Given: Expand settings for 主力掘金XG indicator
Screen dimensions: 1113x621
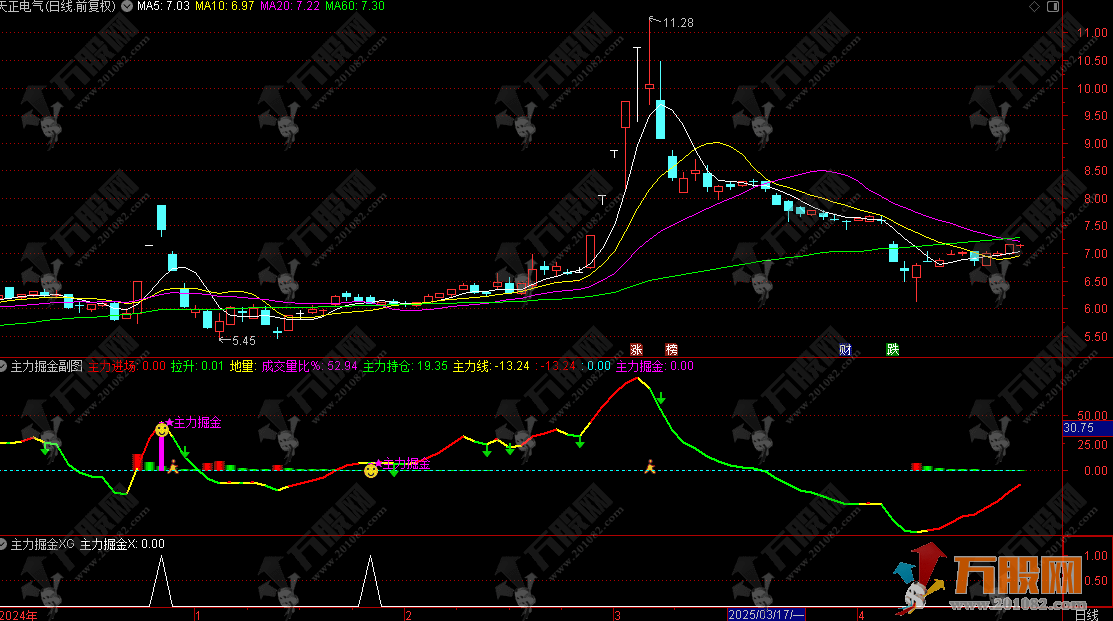Looking at the screenshot, I should (x=4, y=544).
